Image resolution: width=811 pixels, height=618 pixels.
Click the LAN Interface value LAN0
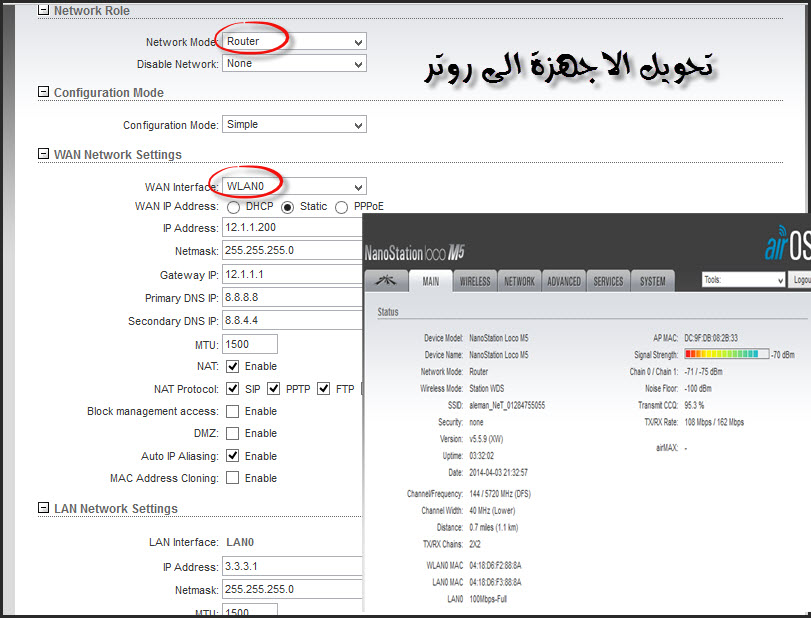[x=240, y=542]
